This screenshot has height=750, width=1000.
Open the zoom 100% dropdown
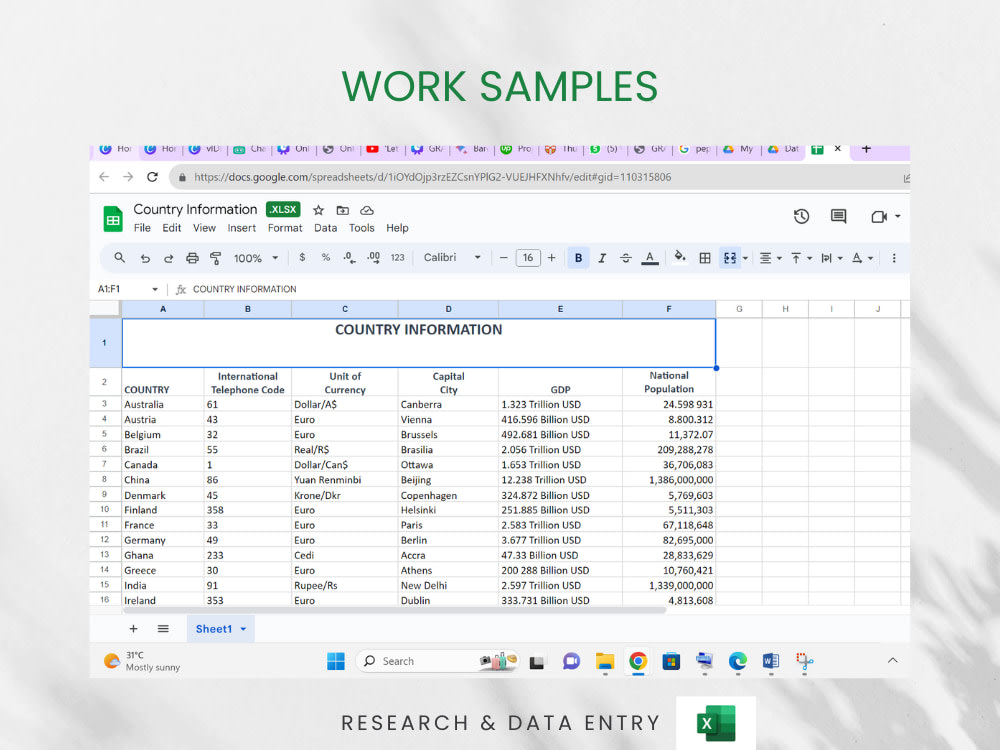(256, 258)
